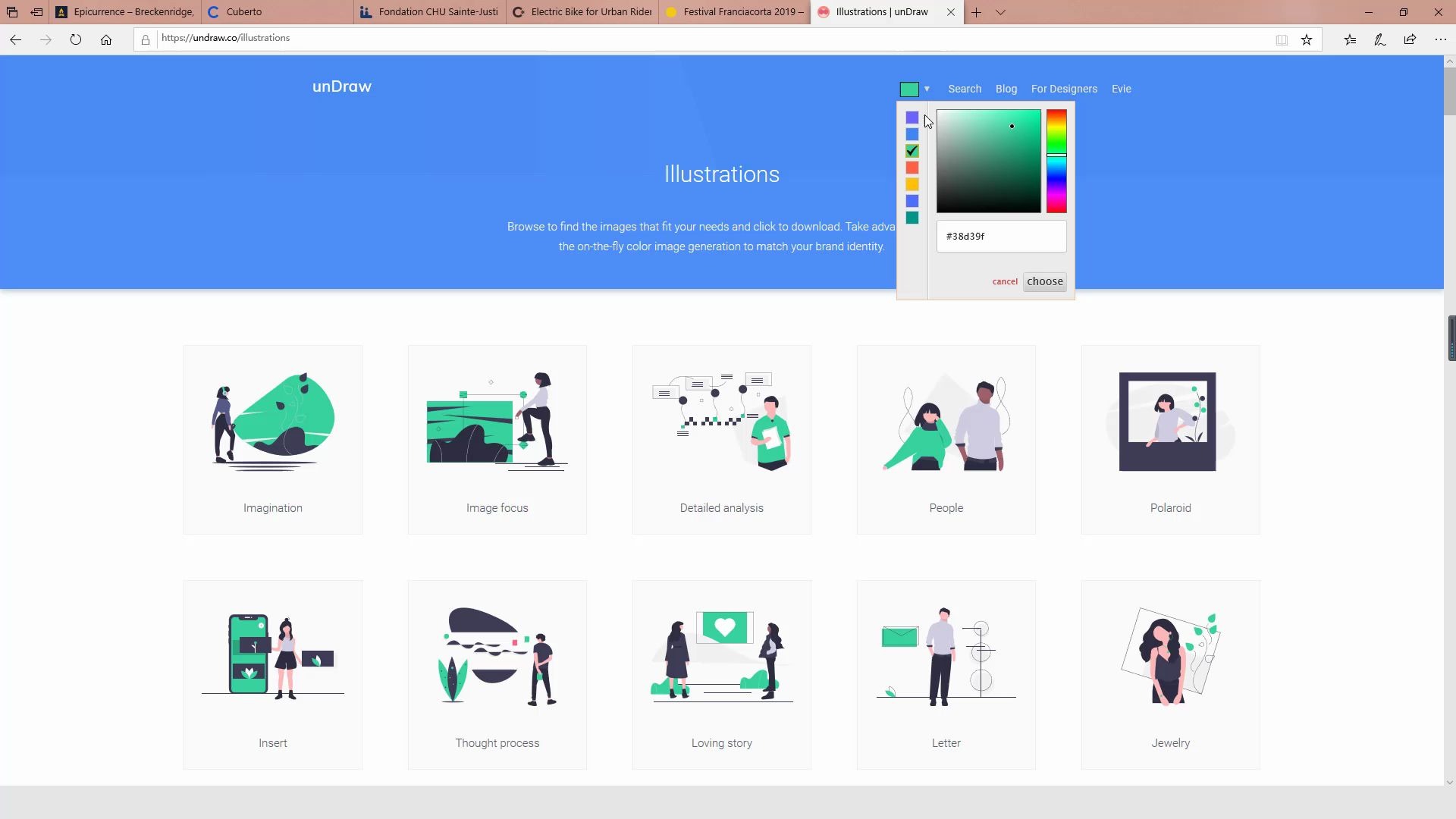This screenshot has width=1456, height=819.
Task: Pick the red-orange palette swatch
Action: pos(912,168)
